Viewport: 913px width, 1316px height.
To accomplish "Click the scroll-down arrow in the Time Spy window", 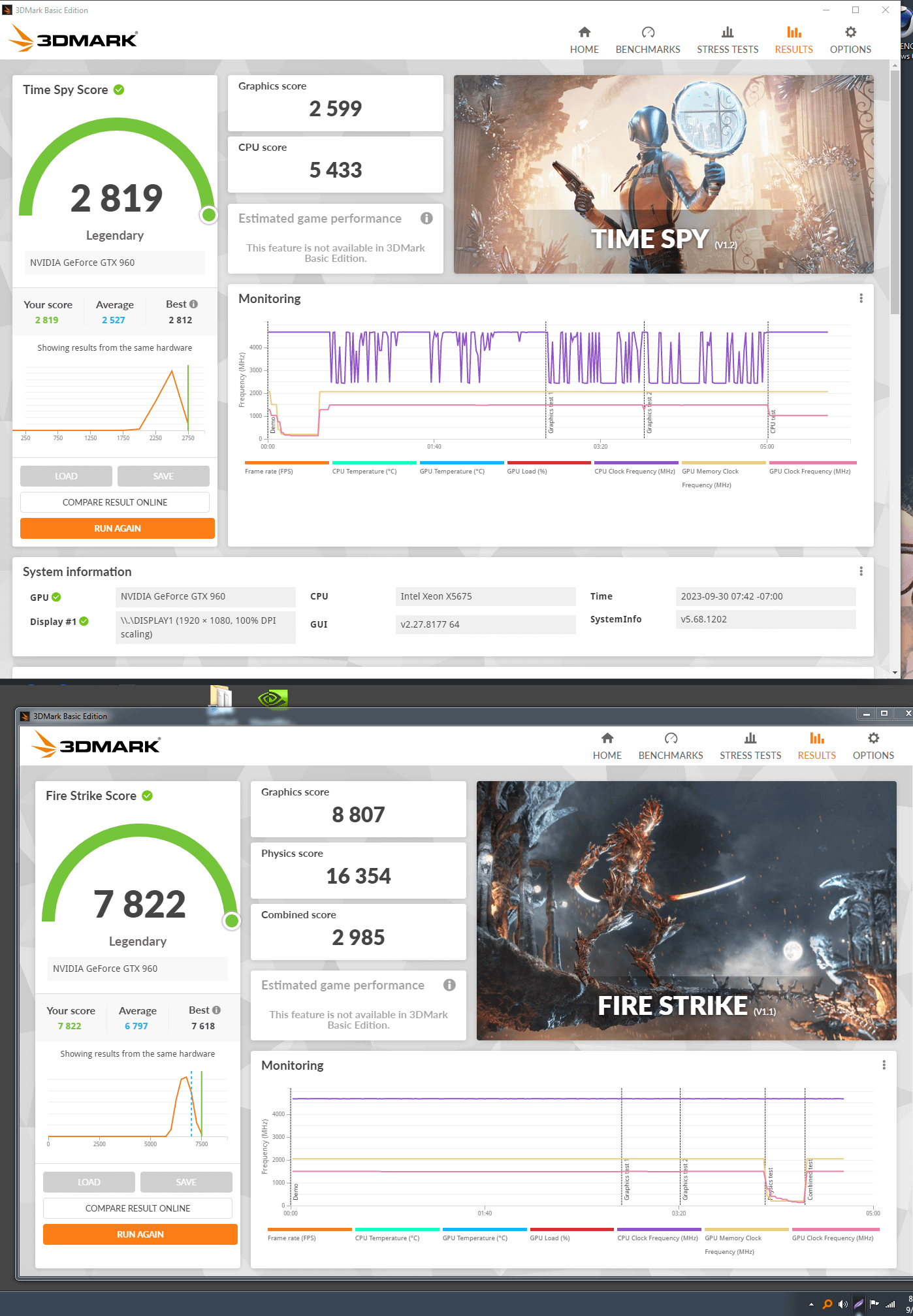I will [x=895, y=672].
